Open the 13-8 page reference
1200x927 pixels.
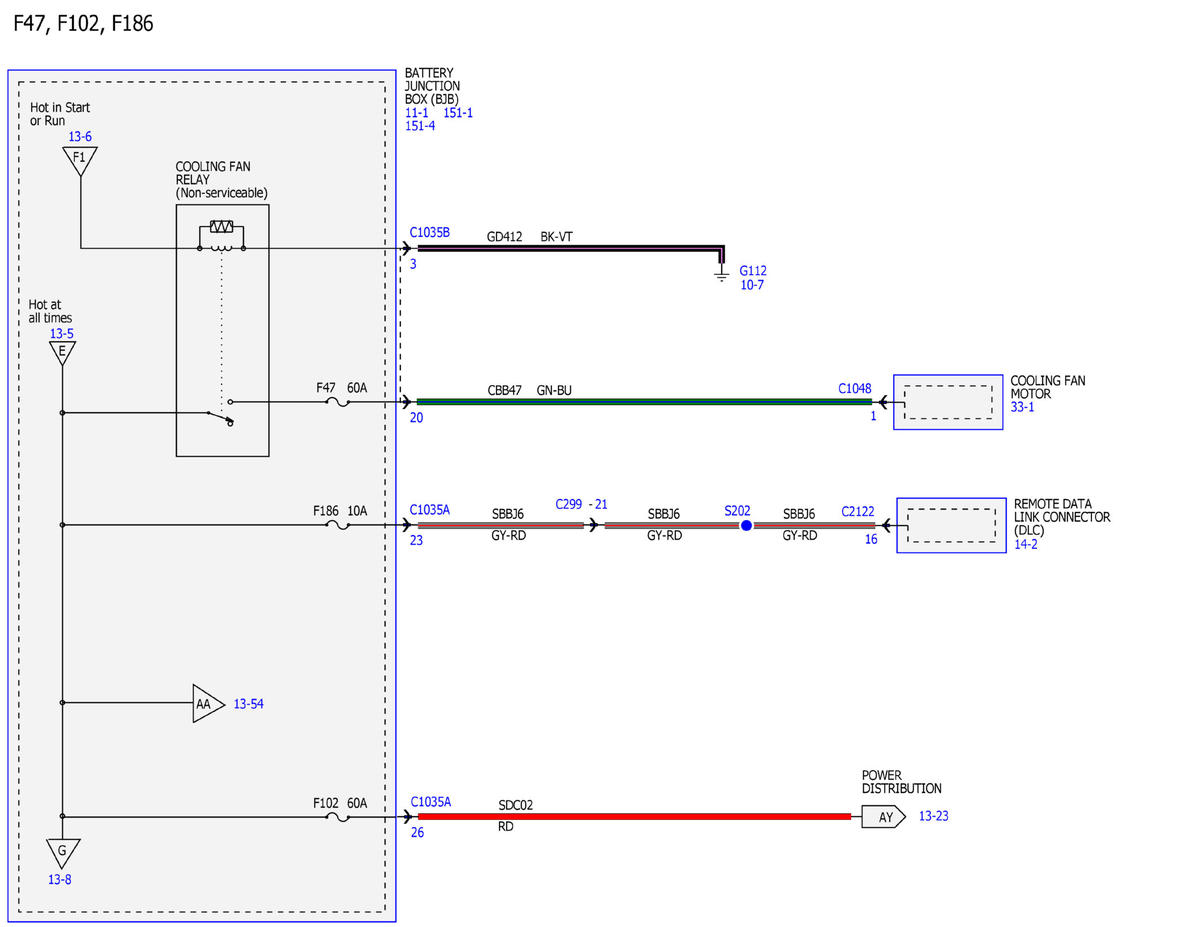61,880
